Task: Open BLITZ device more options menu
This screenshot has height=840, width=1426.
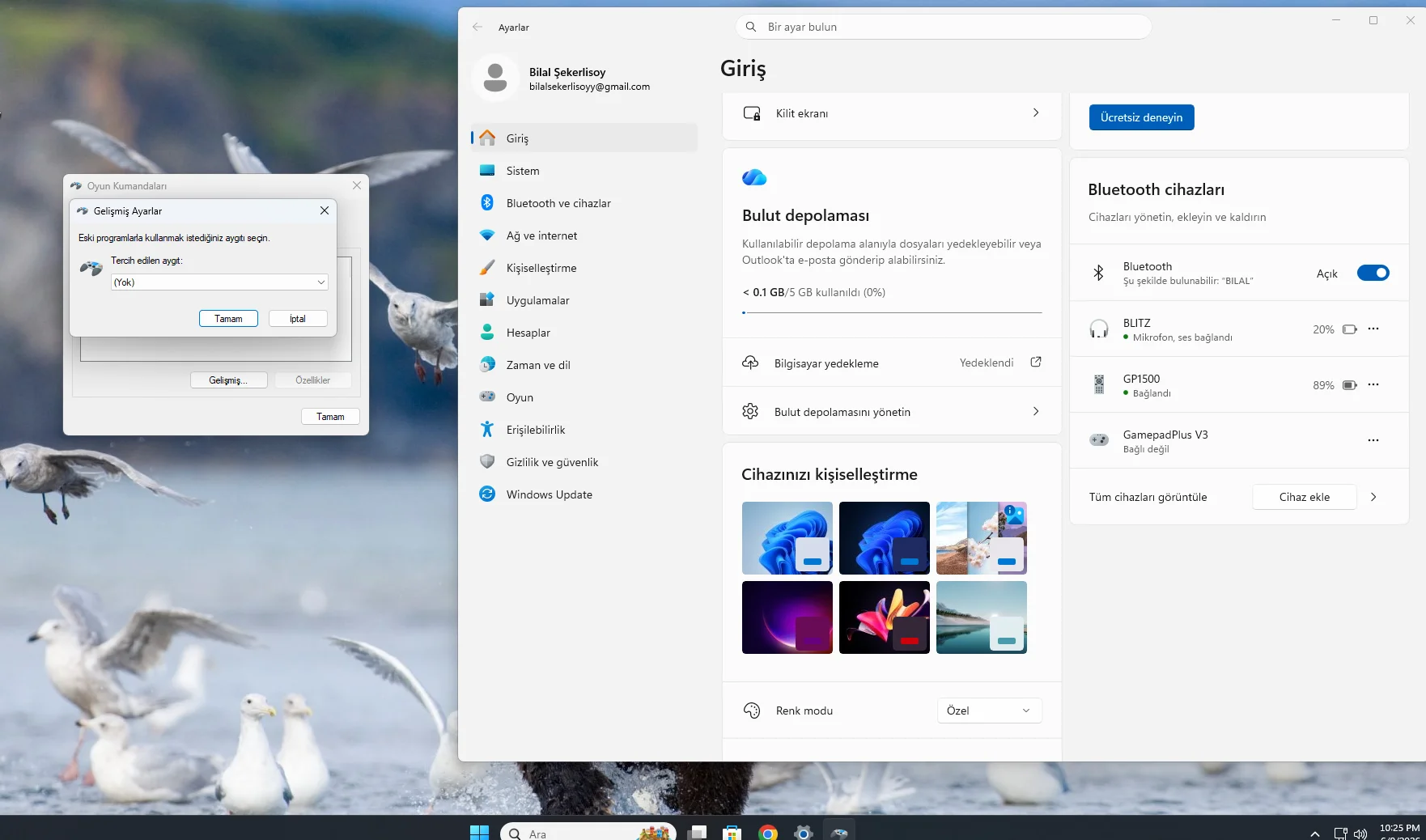Action: pos(1373,329)
